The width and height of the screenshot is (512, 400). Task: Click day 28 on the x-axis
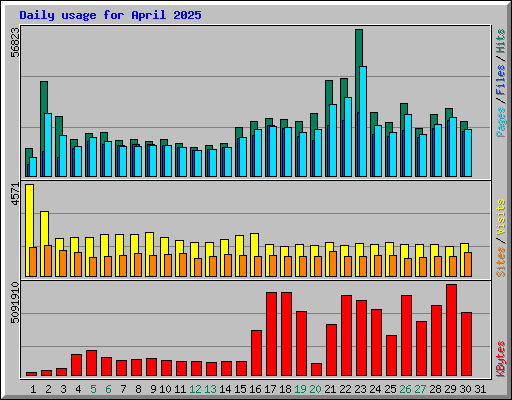tap(435, 389)
